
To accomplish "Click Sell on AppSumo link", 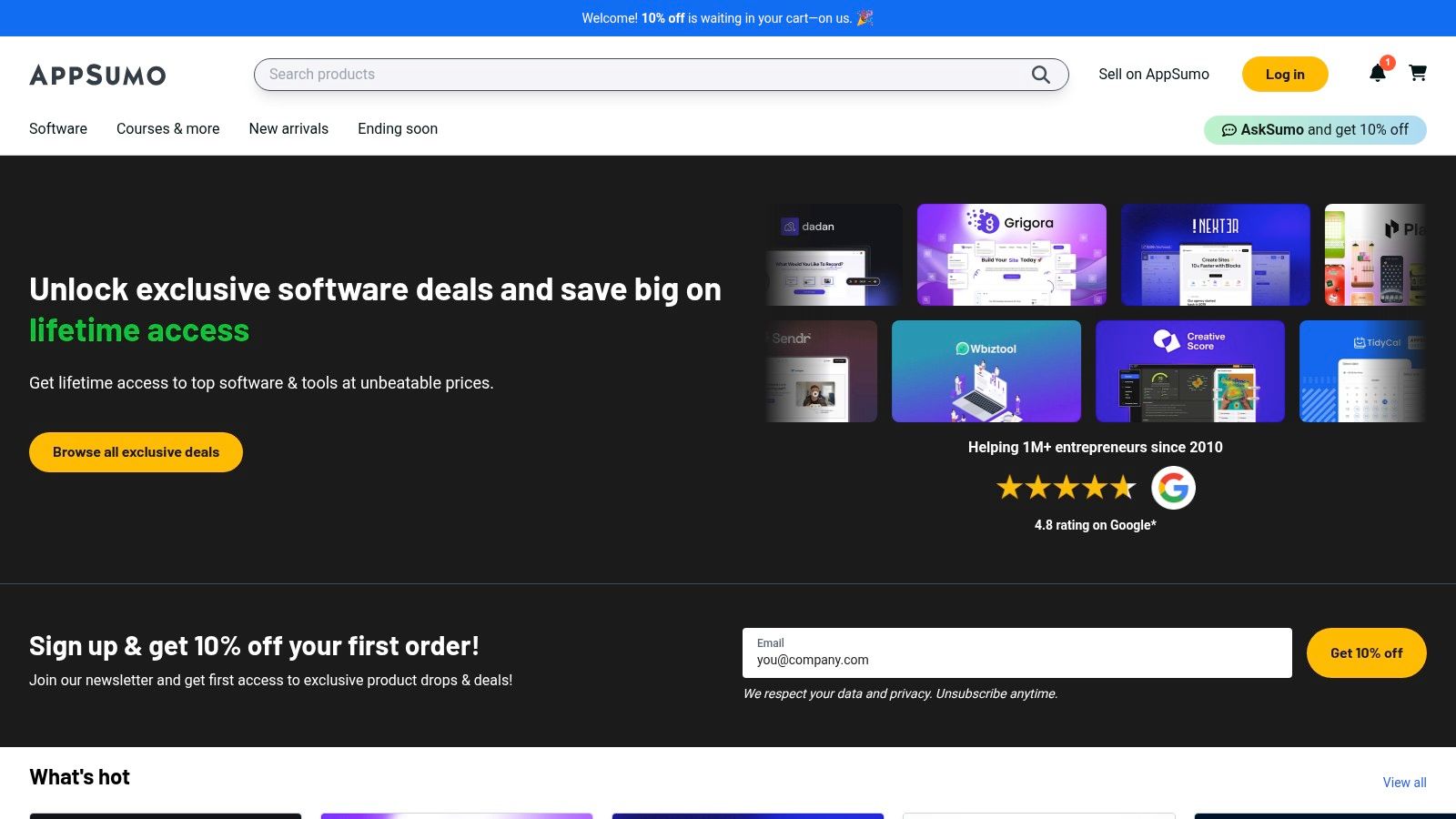I will click(x=1154, y=75).
